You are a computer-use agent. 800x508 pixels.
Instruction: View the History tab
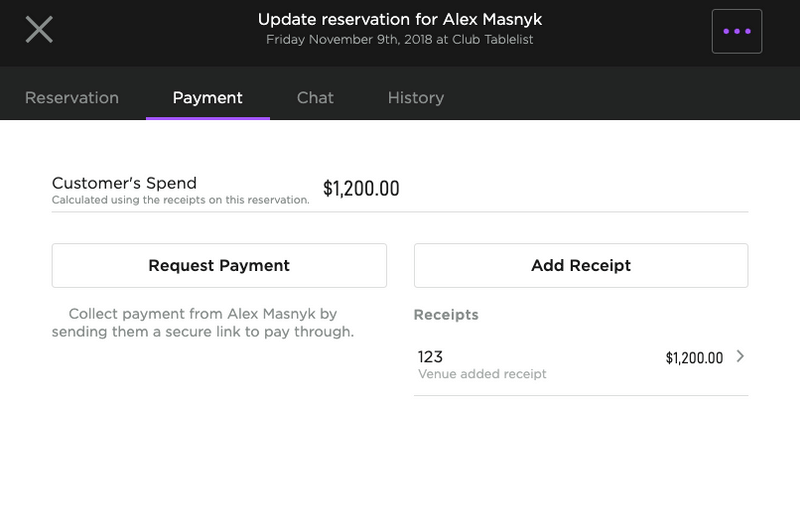(x=416, y=98)
